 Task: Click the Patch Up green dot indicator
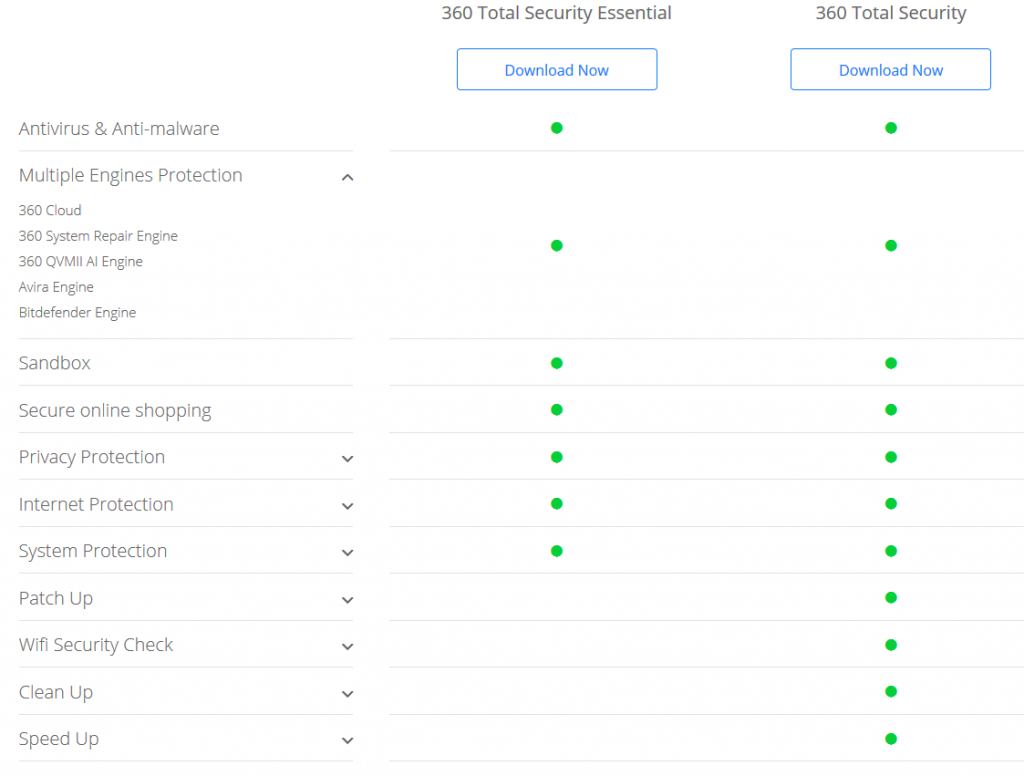(x=890, y=598)
